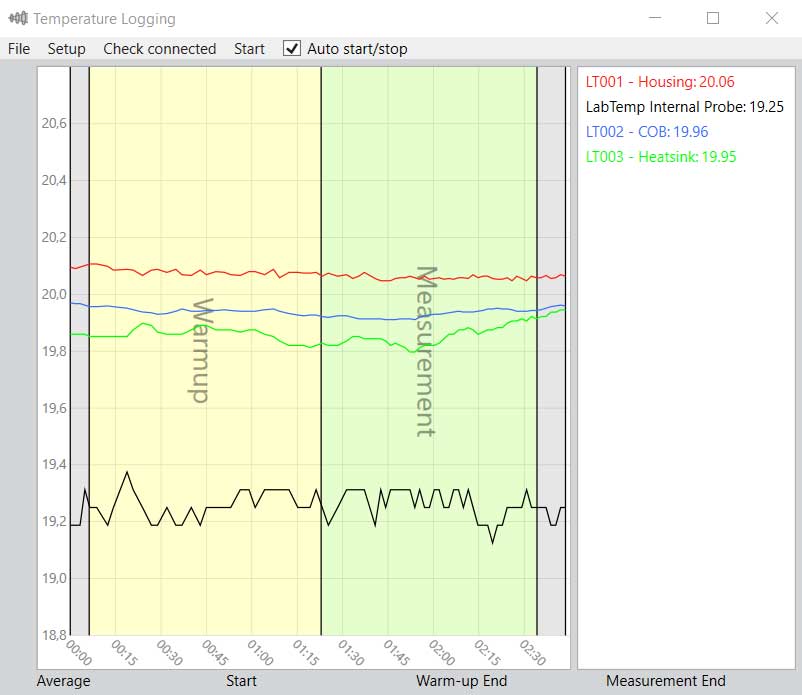Click the 01:30 time axis label
This screenshot has height=695, width=802.
pyautogui.click(x=351, y=653)
